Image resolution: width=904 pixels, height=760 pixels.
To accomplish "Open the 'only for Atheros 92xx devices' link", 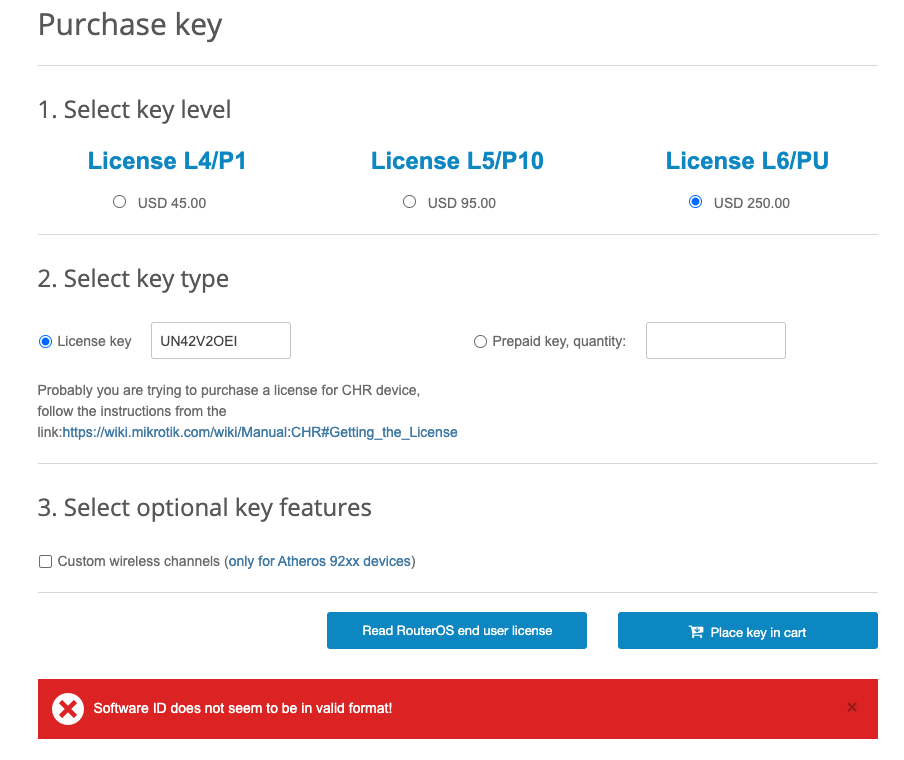I will [319, 561].
